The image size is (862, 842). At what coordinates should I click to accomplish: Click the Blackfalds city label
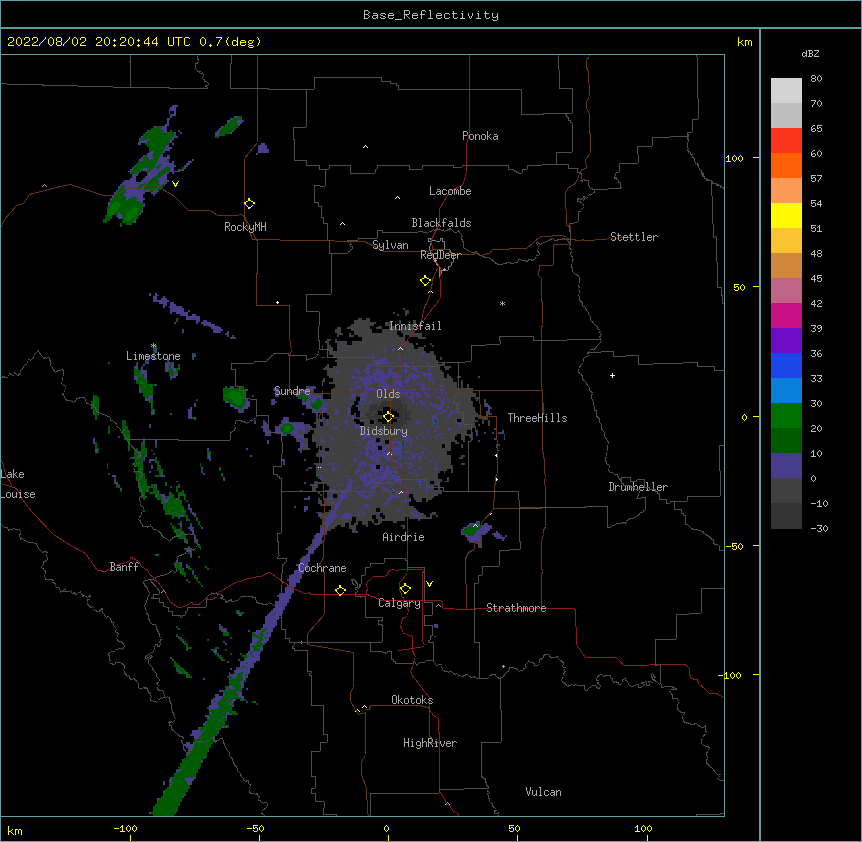click(441, 223)
